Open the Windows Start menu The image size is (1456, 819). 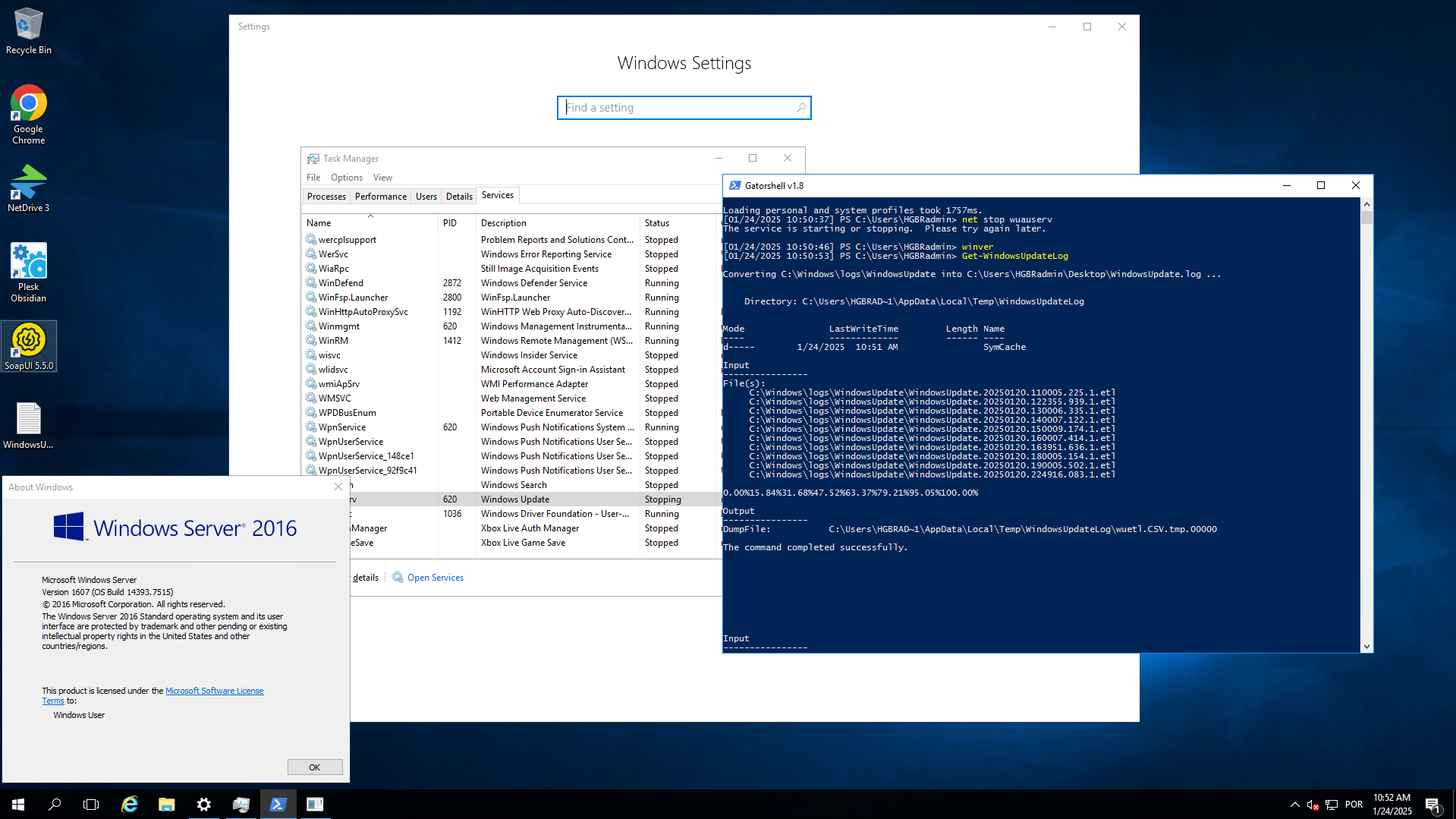(x=18, y=805)
